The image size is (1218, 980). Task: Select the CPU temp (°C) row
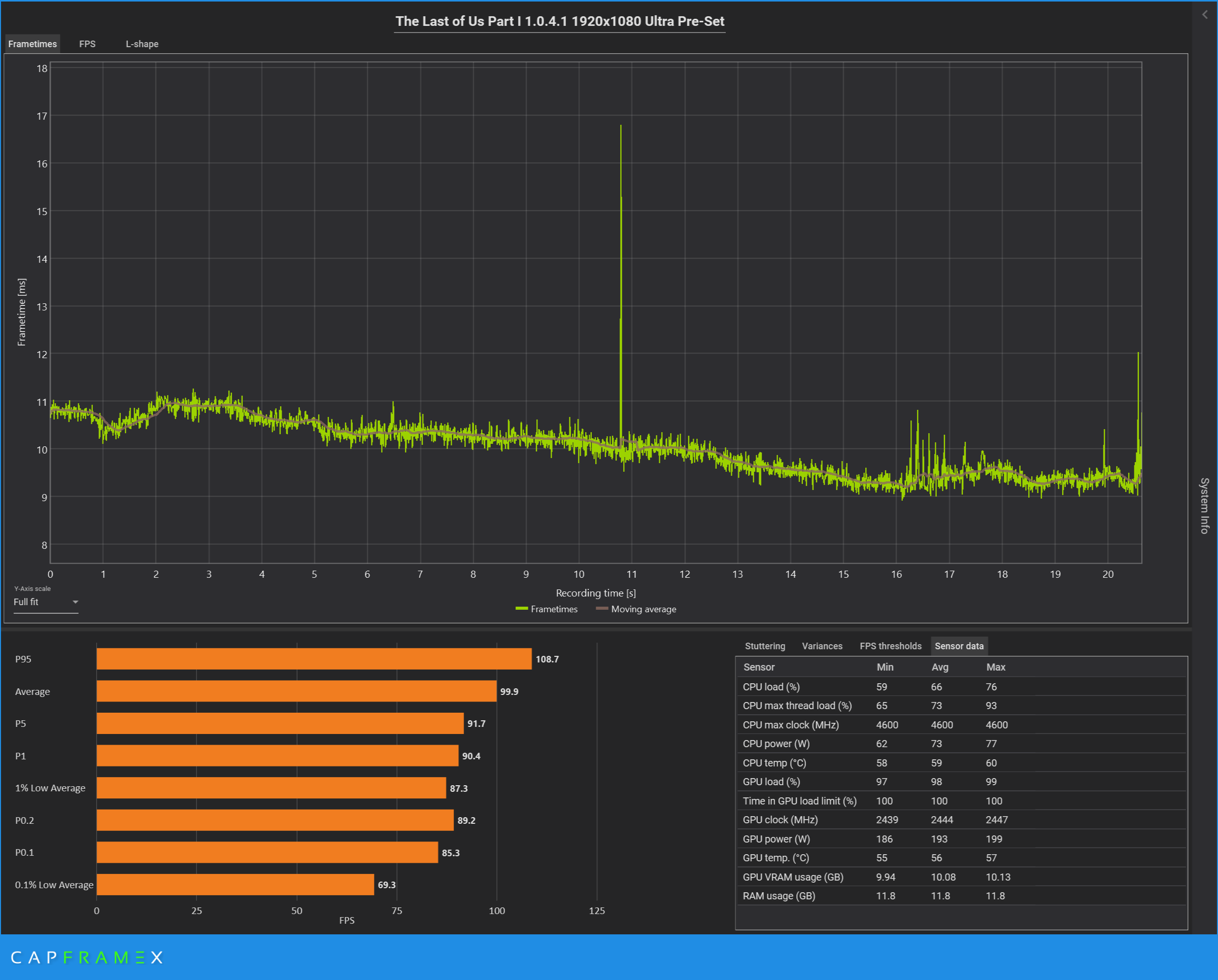(x=961, y=763)
